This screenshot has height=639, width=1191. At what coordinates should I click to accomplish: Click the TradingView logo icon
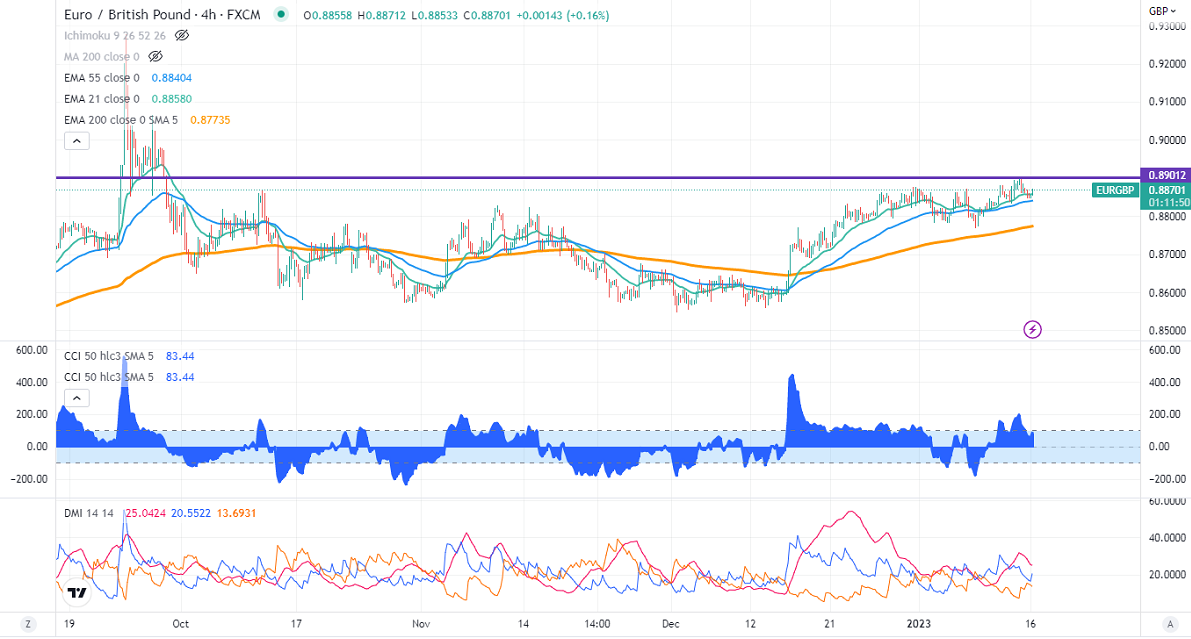pos(77,593)
